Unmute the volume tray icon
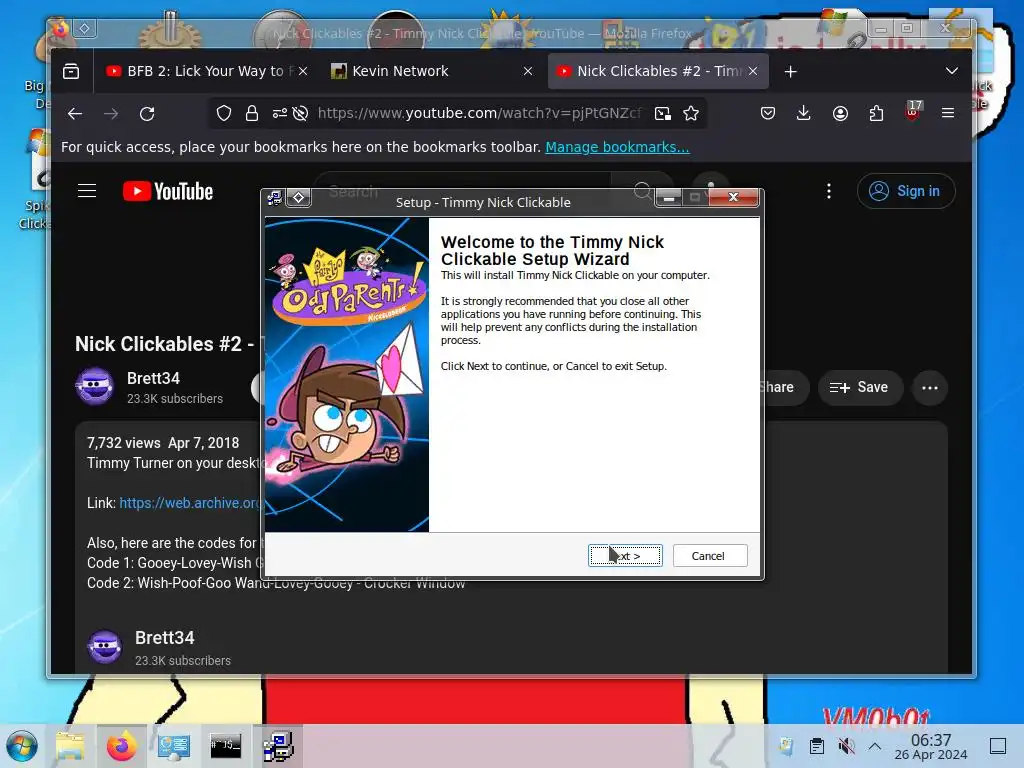Image resolution: width=1024 pixels, height=768 pixels. point(846,746)
